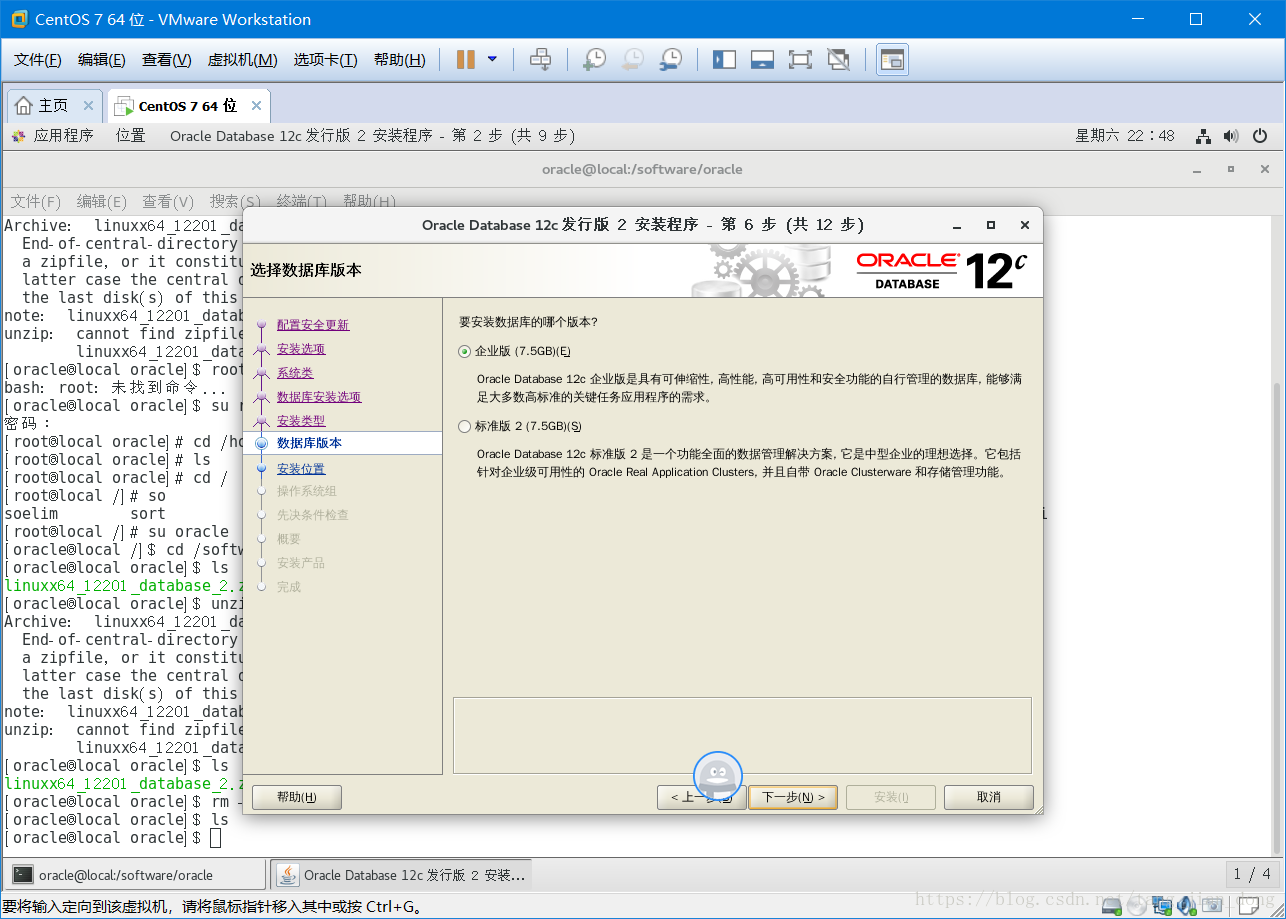Screen dimensions: 1286x919
Task: Click the clock 星期六 22:48
Action: click(x=1125, y=136)
